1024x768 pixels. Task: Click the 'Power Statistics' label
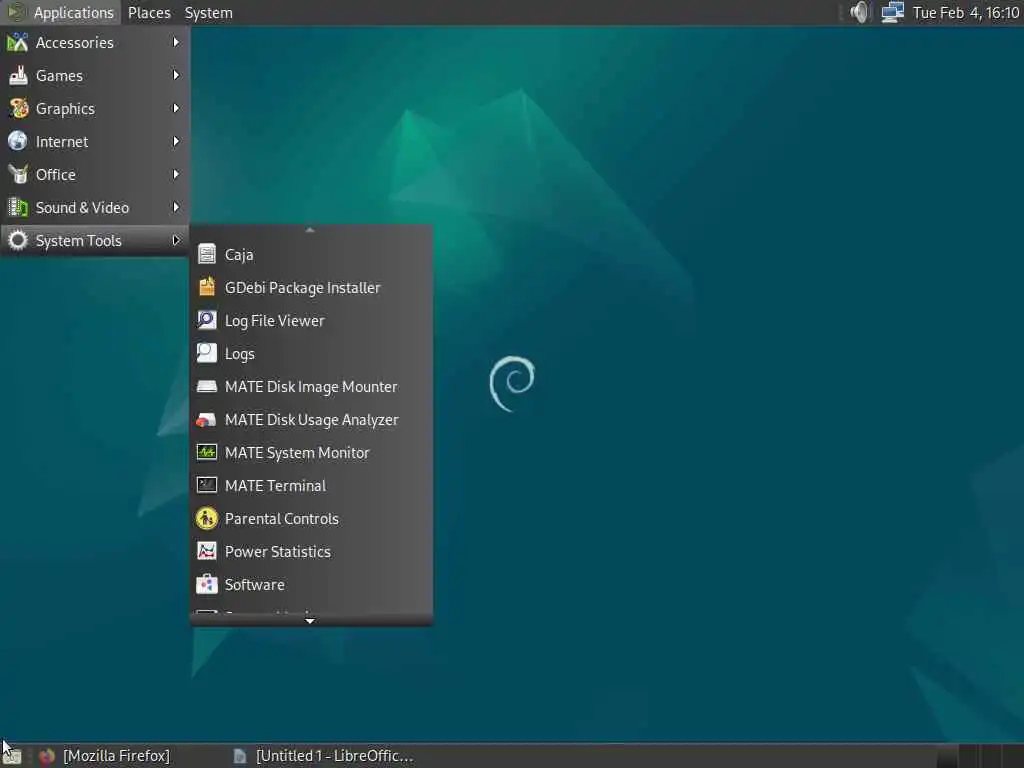278,552
